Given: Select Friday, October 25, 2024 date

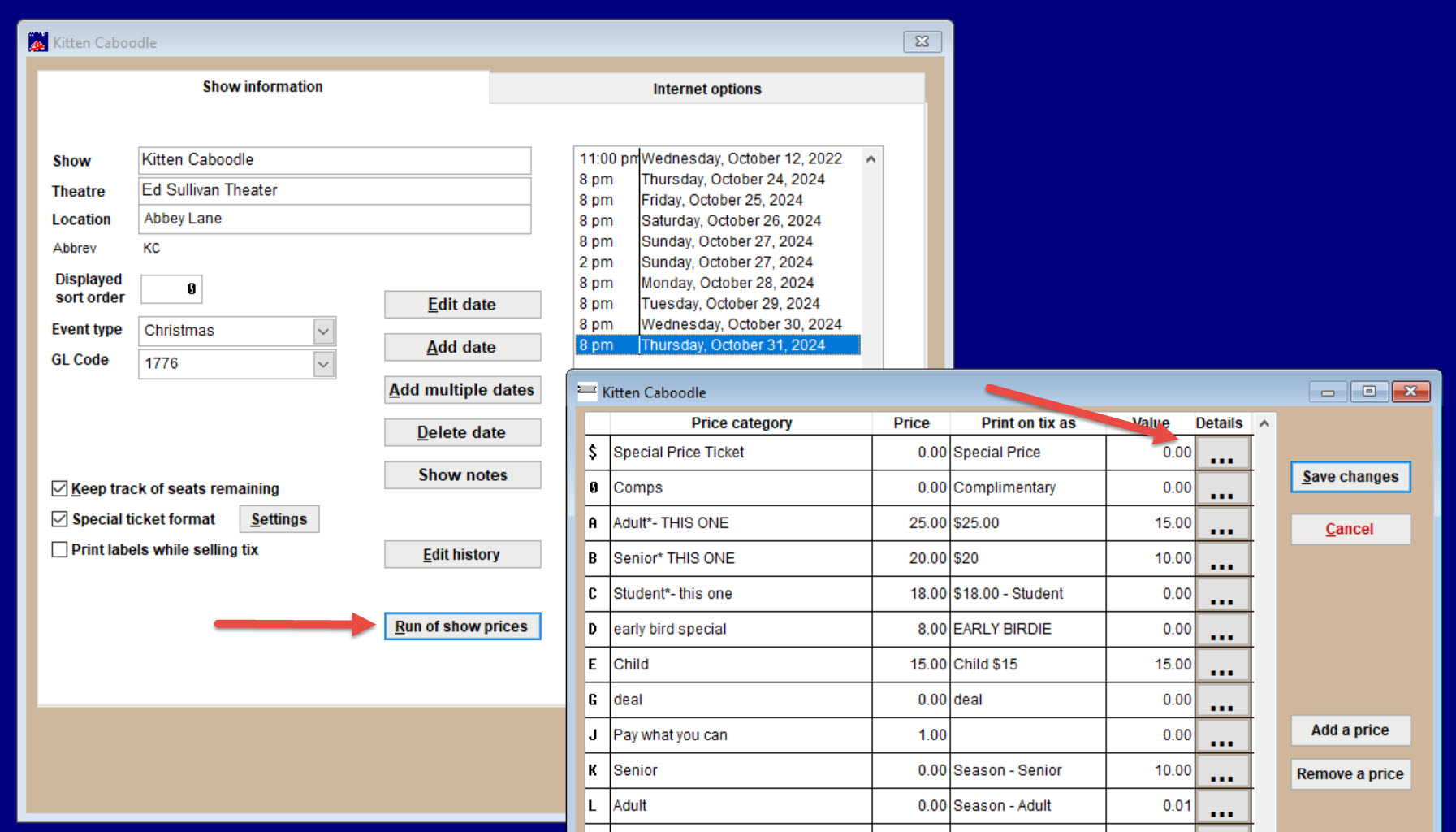Looking at the screenshot, I should (x=718, y=200).
